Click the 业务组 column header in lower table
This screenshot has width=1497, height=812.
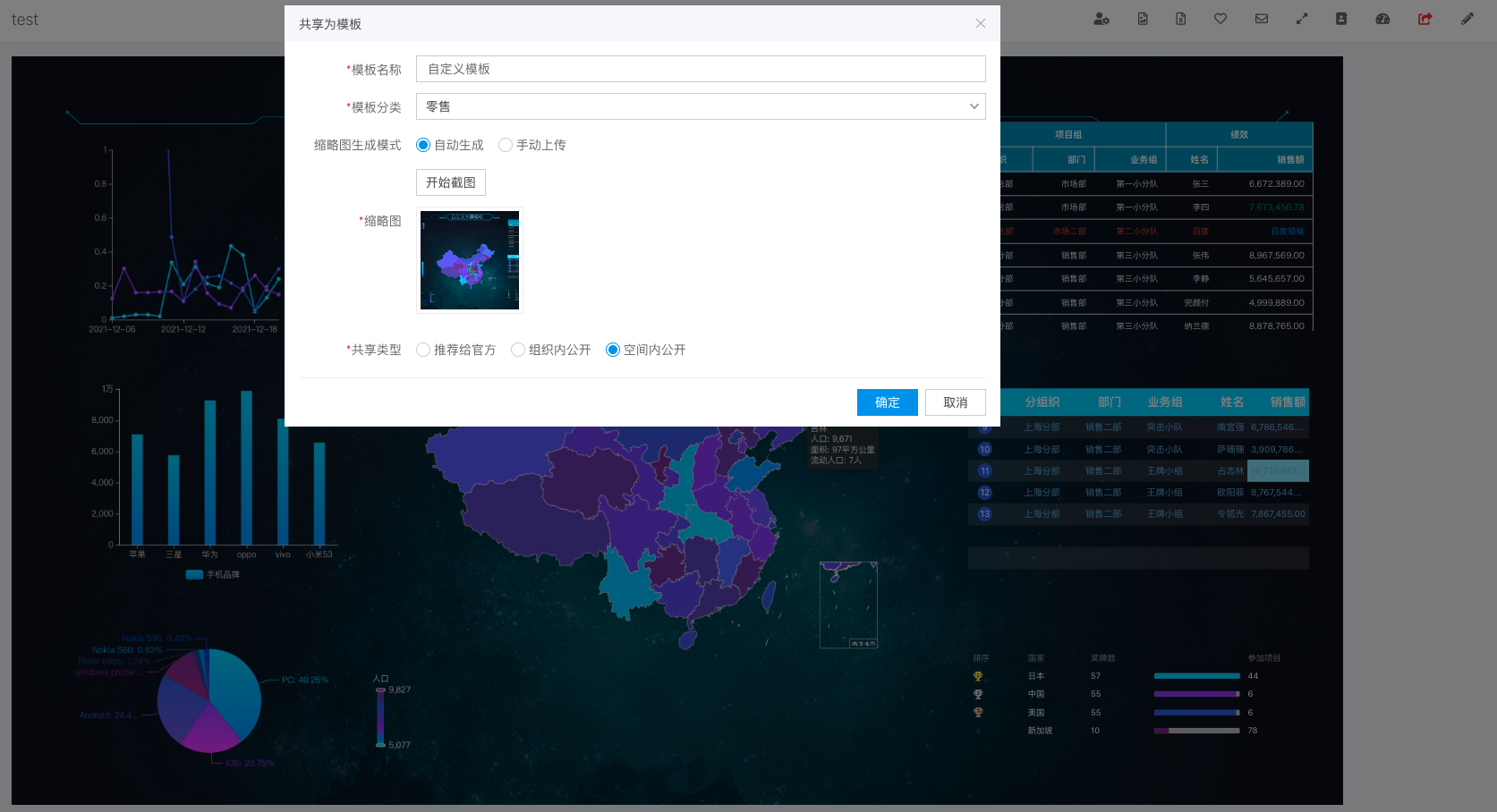tap(1165, 402)
